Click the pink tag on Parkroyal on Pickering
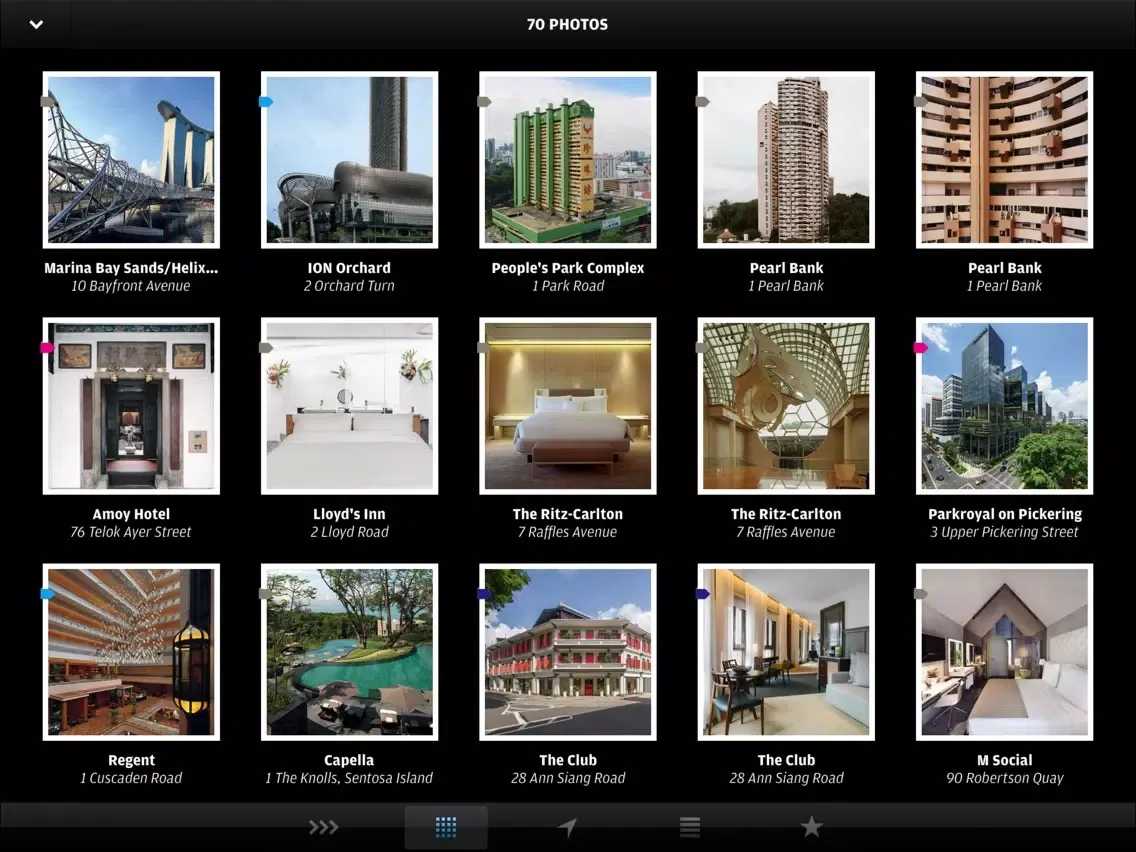This screenshot has width=1136, height=852. click(x=920, y=348)
